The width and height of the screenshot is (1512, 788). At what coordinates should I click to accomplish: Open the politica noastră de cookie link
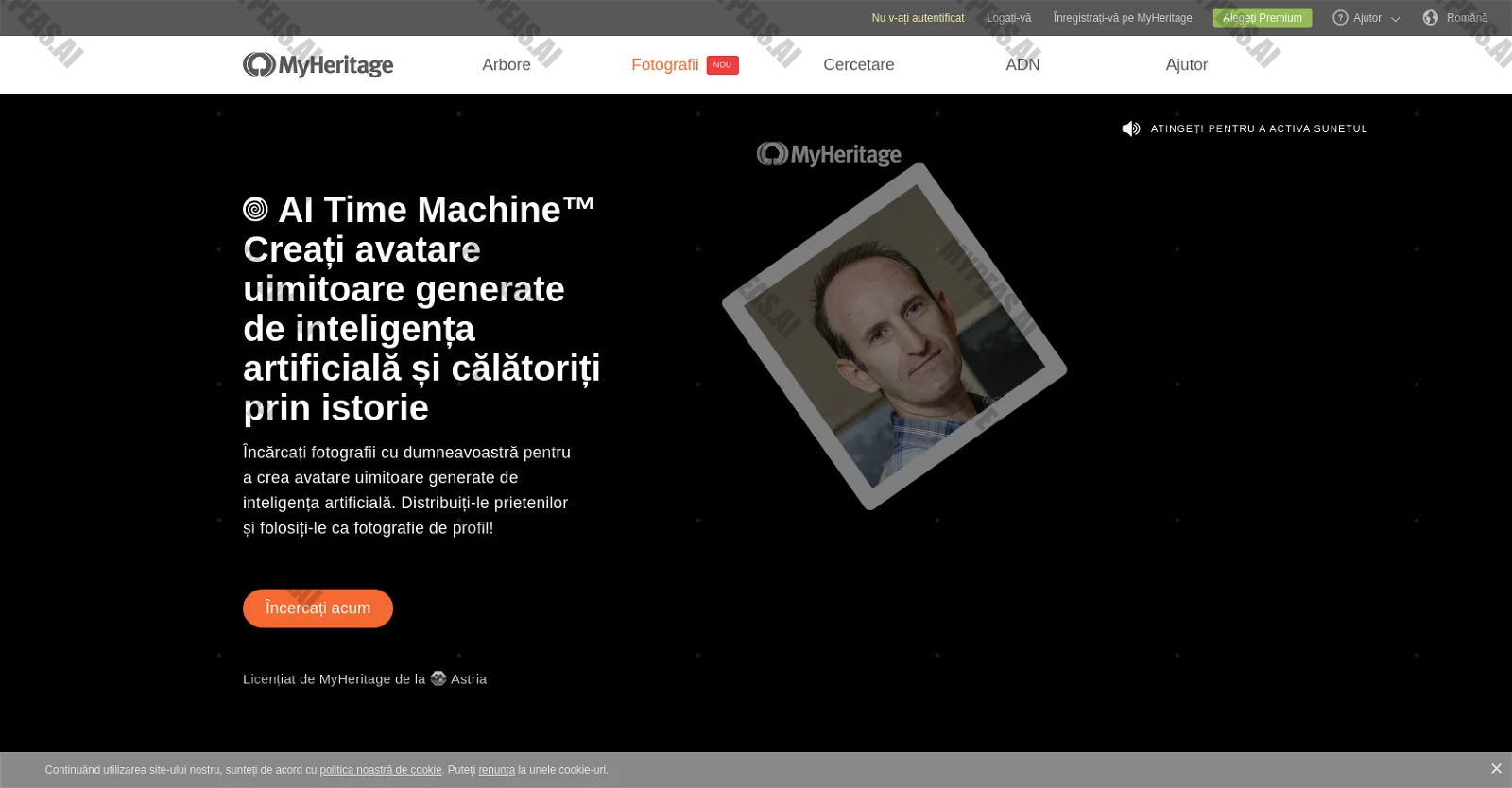(381, 770)
